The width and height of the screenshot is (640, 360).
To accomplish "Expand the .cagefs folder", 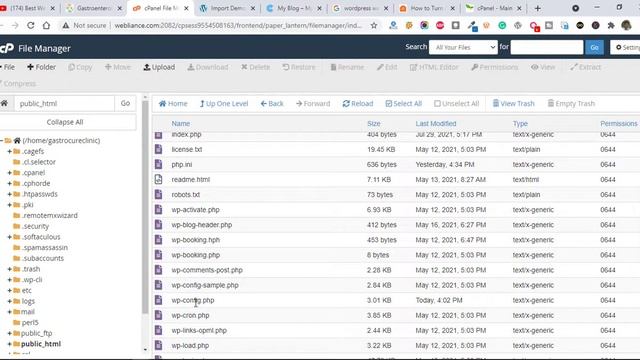I will [9, 151].
